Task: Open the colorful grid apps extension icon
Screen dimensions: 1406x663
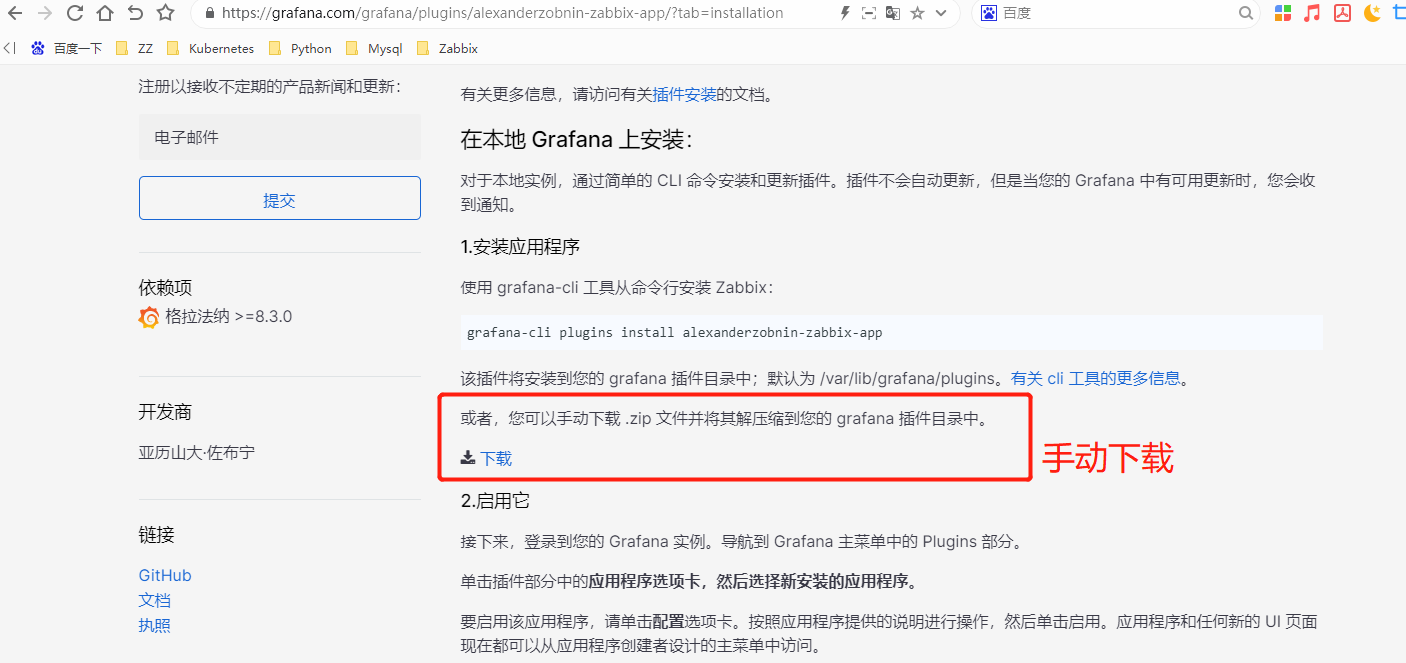Action: (x=1283, y=13)
